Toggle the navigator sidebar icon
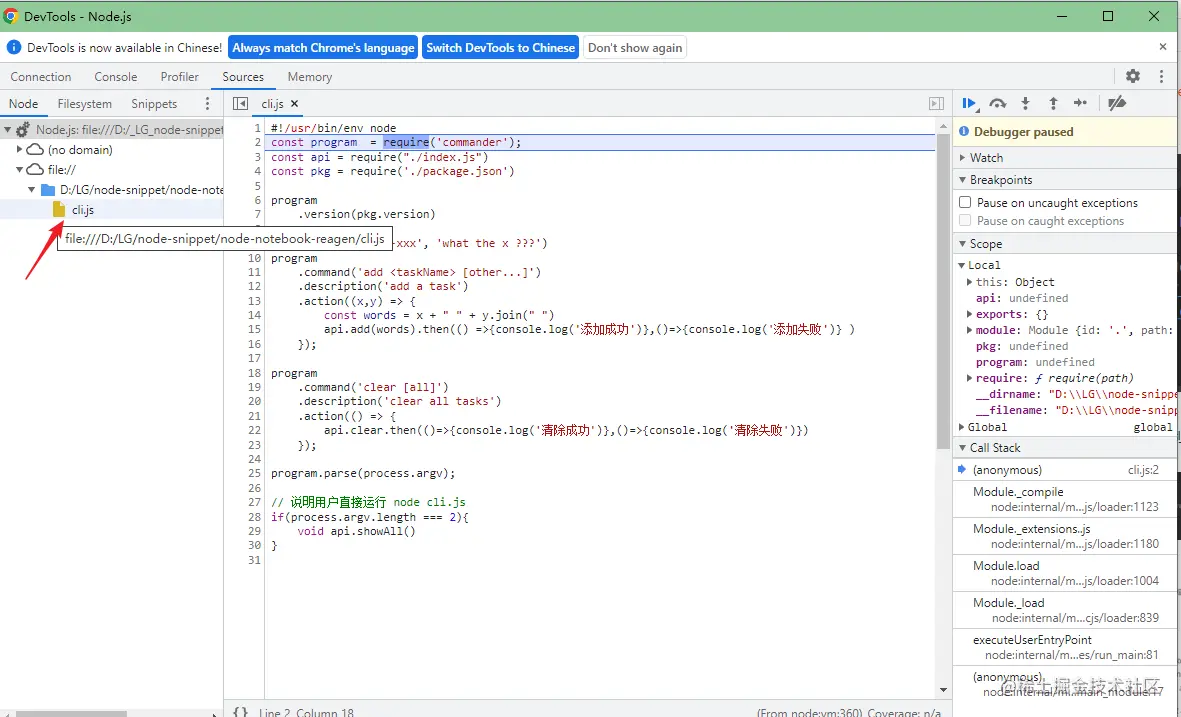 (x=240, y=104)
